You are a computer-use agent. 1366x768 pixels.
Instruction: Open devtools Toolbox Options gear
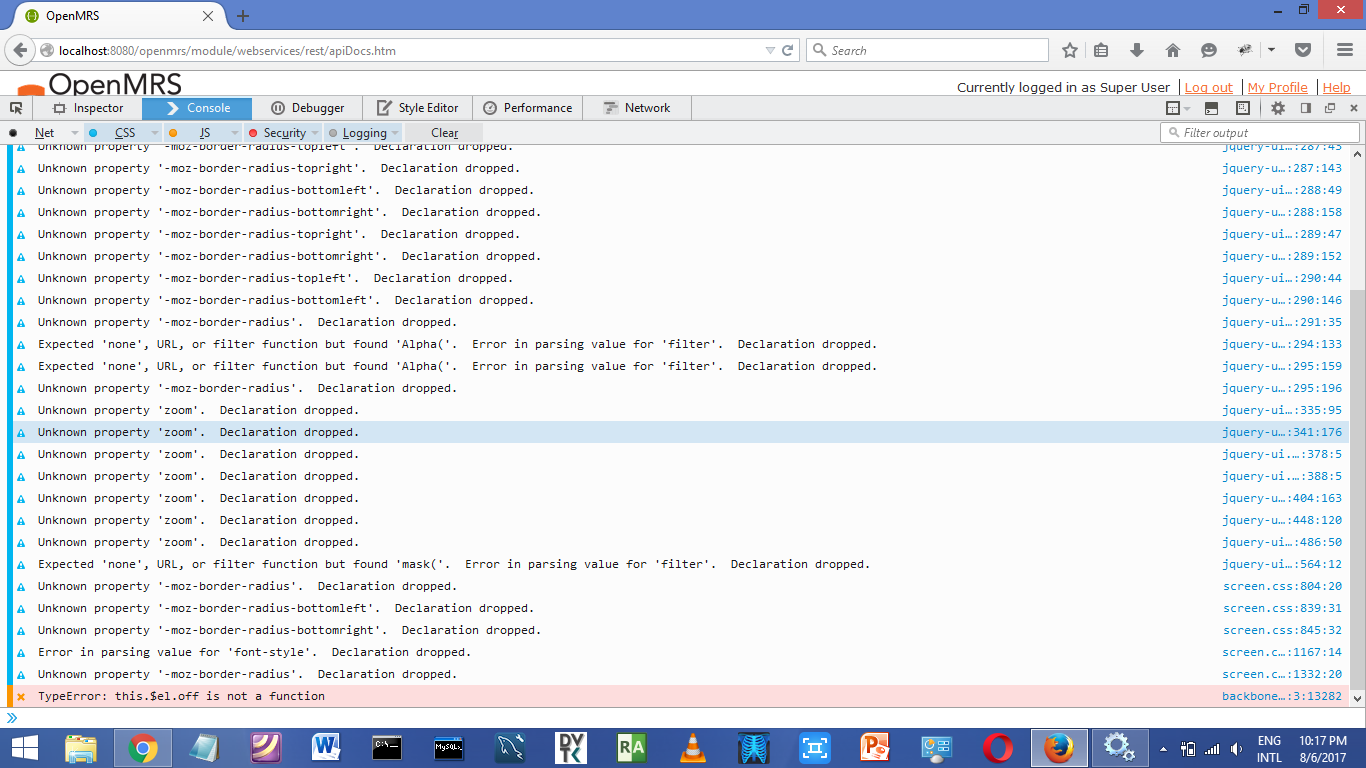point(1278,108)
